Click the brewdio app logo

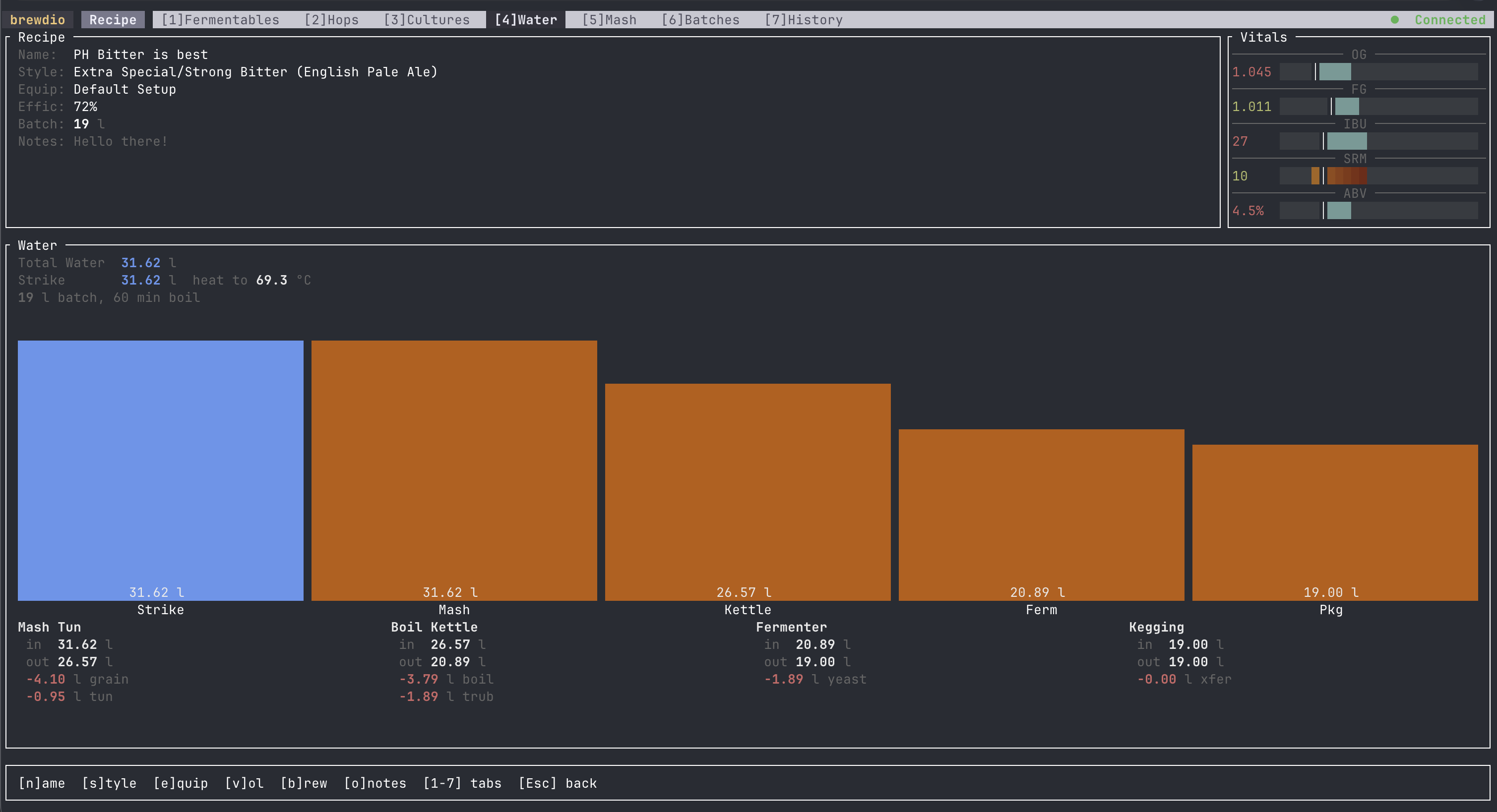37,19
